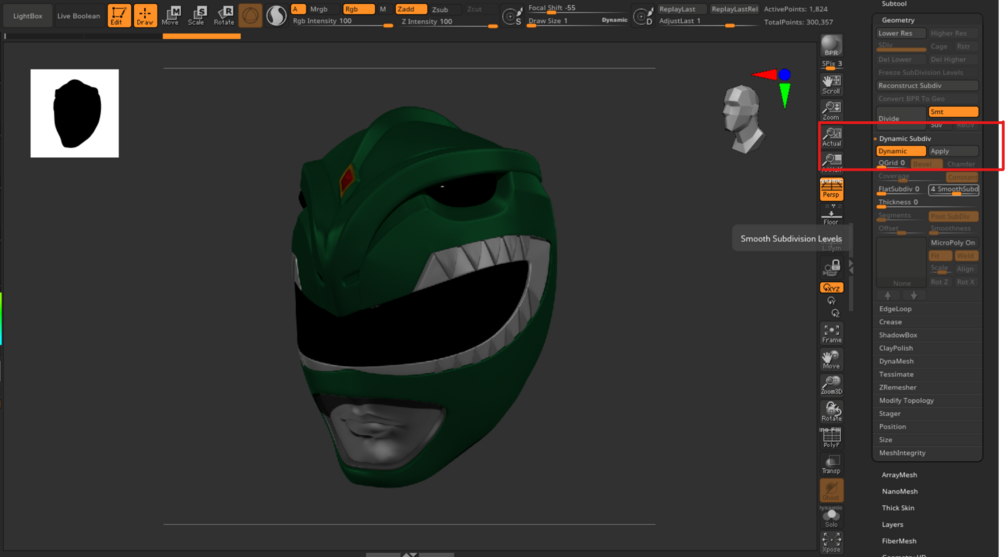Toggle Solo mode
Viewport: 1005px width, 557px height.
(831, 517)
